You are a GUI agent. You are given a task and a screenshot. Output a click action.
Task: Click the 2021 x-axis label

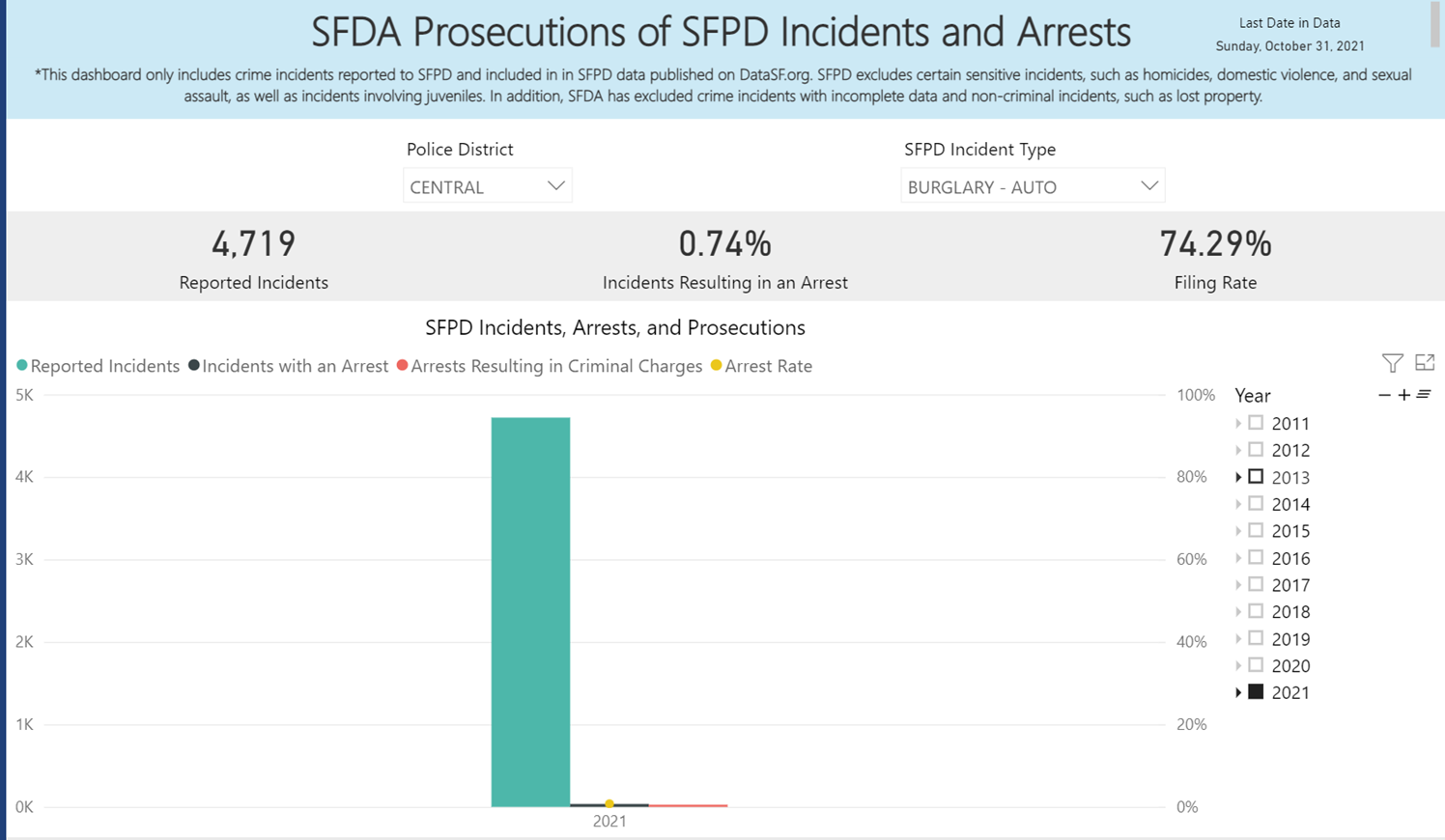click(609, 822)
